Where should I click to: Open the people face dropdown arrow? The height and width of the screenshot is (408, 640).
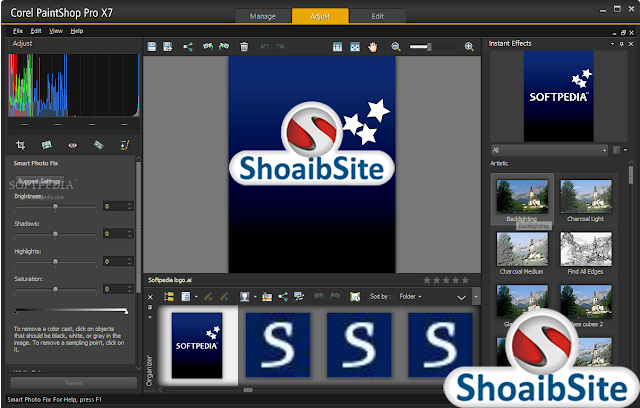255,297
